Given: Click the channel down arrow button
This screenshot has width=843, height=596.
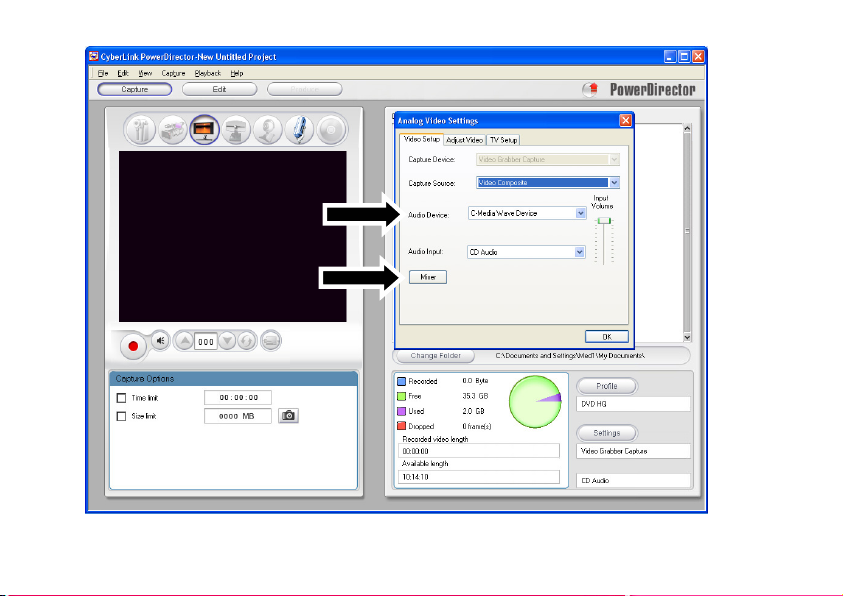Looking at the screenshot, I should pyautogui.click(x=227, y=340).
